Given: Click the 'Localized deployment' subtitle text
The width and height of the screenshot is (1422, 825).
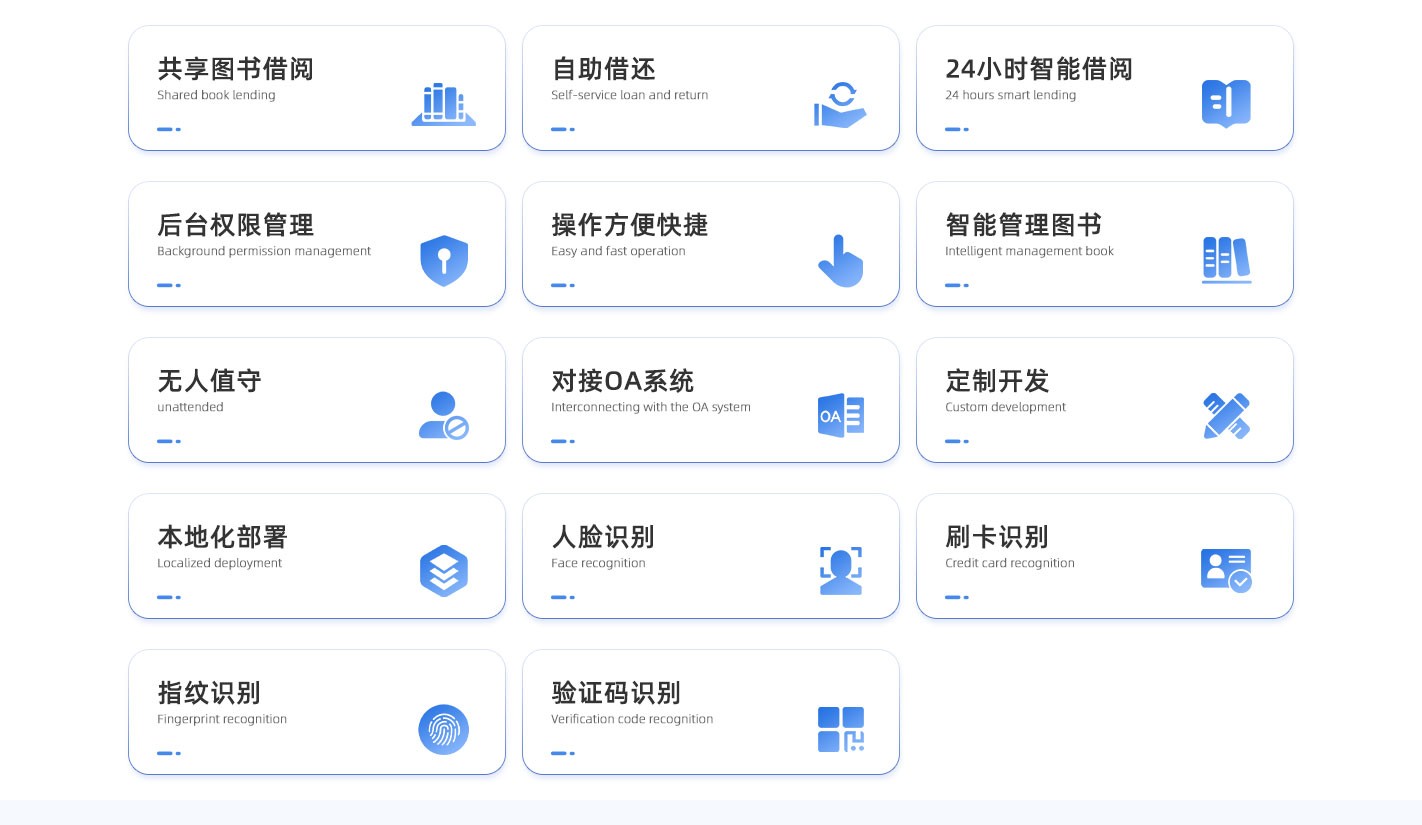Looking at the screenshot, I should click(x=219, y=563).
